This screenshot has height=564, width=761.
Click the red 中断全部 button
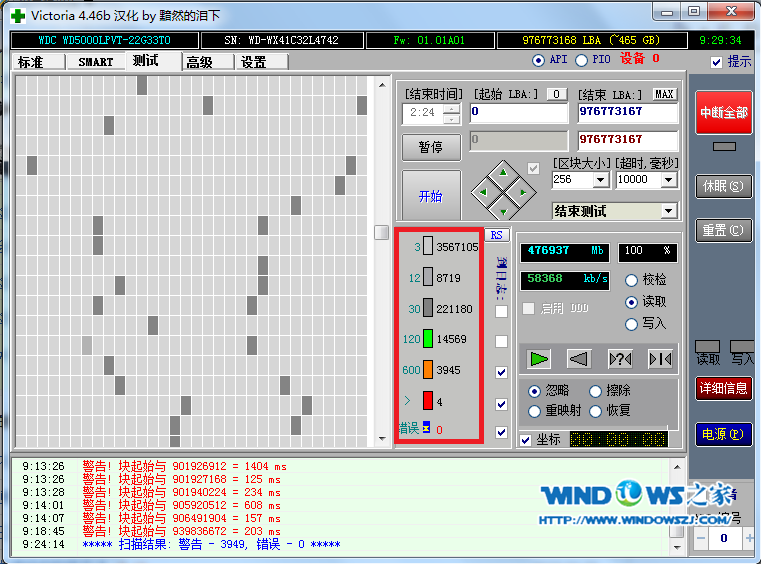[724, 112]
